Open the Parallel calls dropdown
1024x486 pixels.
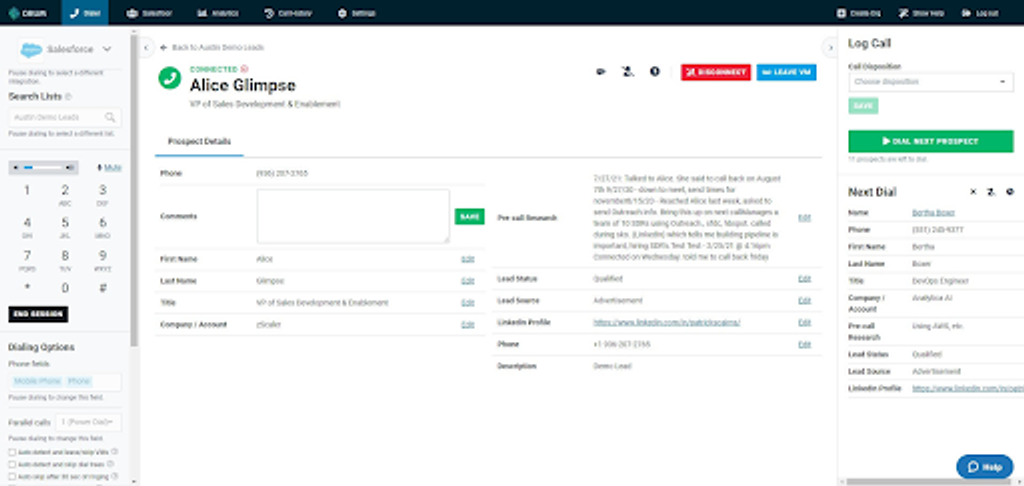[88, 422]
